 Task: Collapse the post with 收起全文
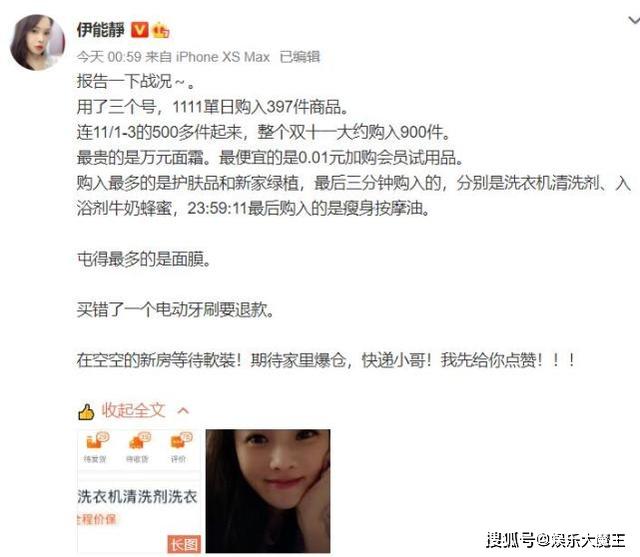pos(133,411)
